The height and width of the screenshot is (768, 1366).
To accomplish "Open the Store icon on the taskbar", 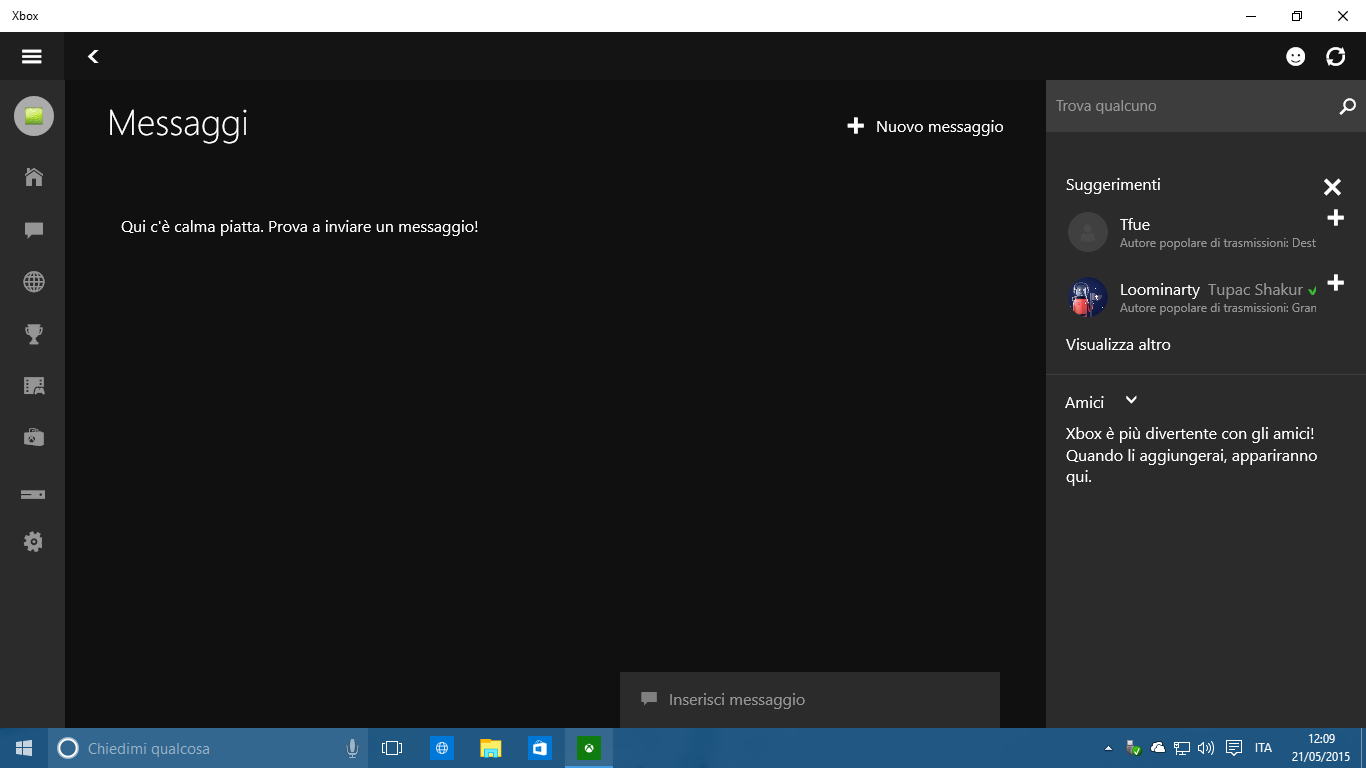I will (540, 748).
